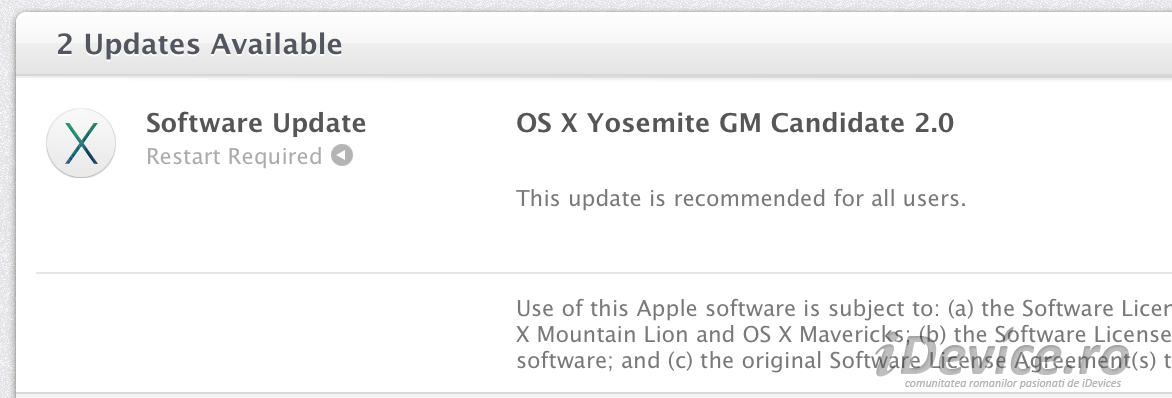
Task: Click the 2 Updates Available header
Action: 200,44
